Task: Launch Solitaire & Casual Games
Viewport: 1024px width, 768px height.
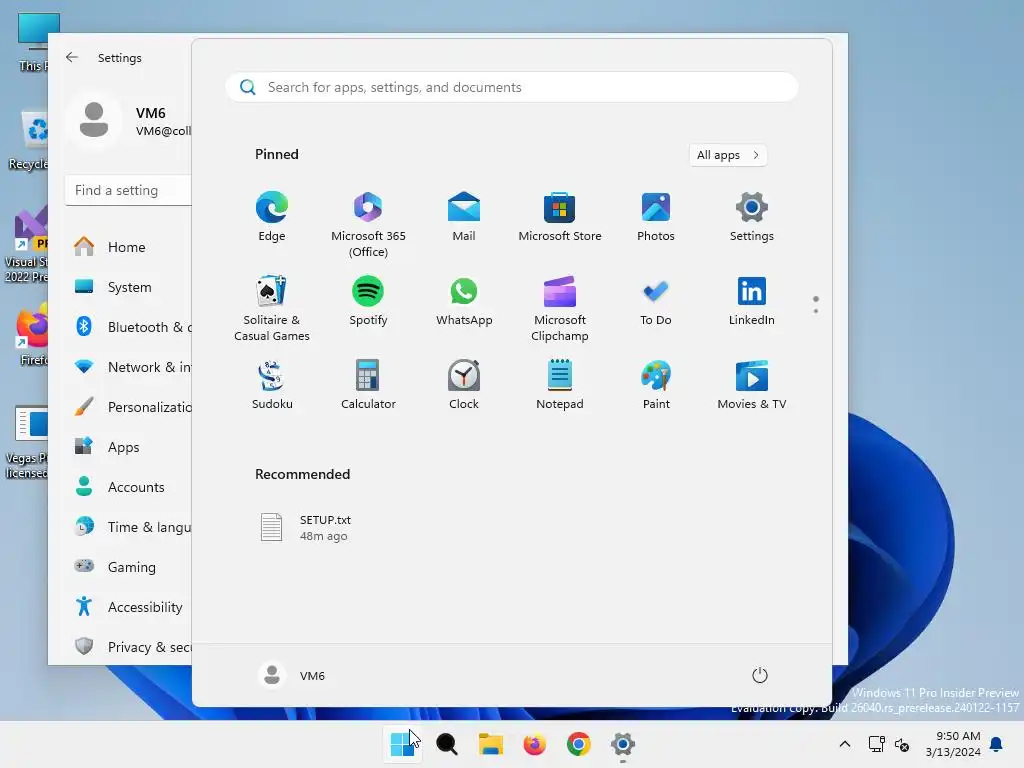Action: [272, 309]
